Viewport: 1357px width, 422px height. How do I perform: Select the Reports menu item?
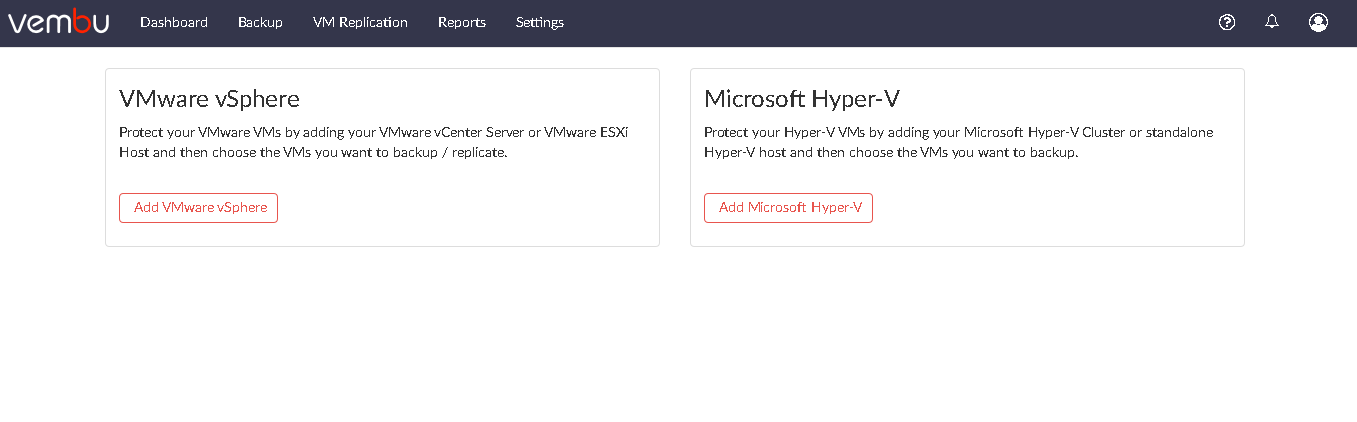(x=462, y=22)
